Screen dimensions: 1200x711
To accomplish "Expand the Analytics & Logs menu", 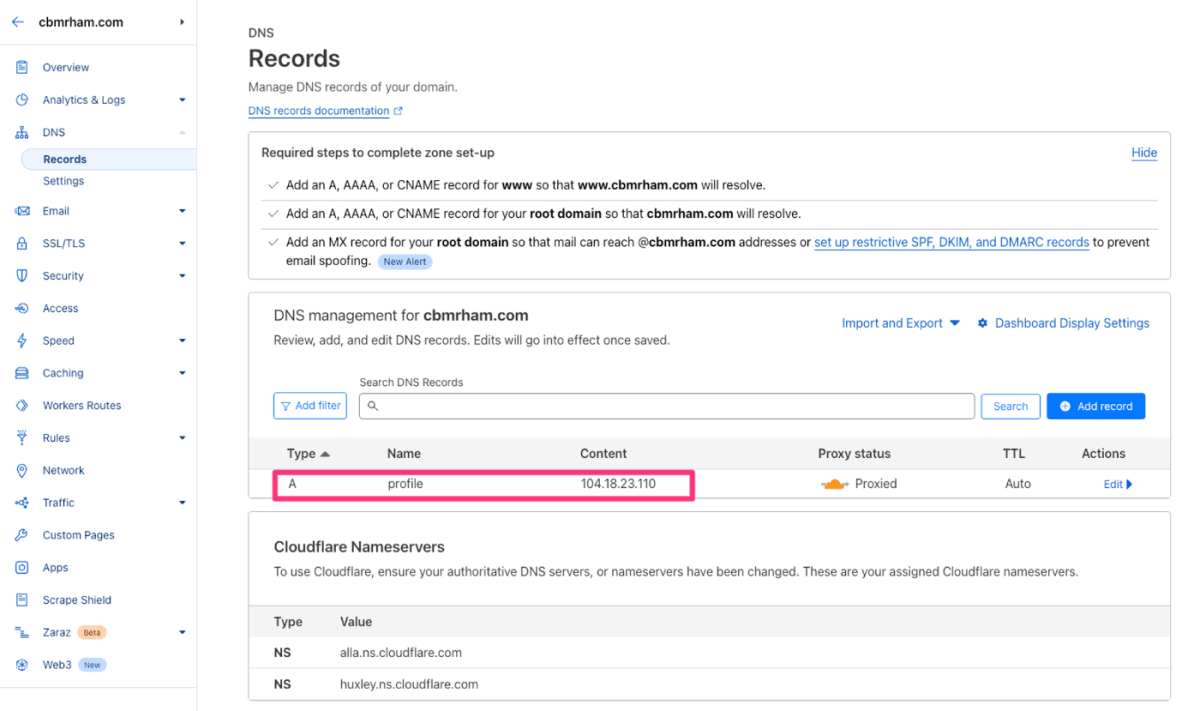I will coord(182,100).
